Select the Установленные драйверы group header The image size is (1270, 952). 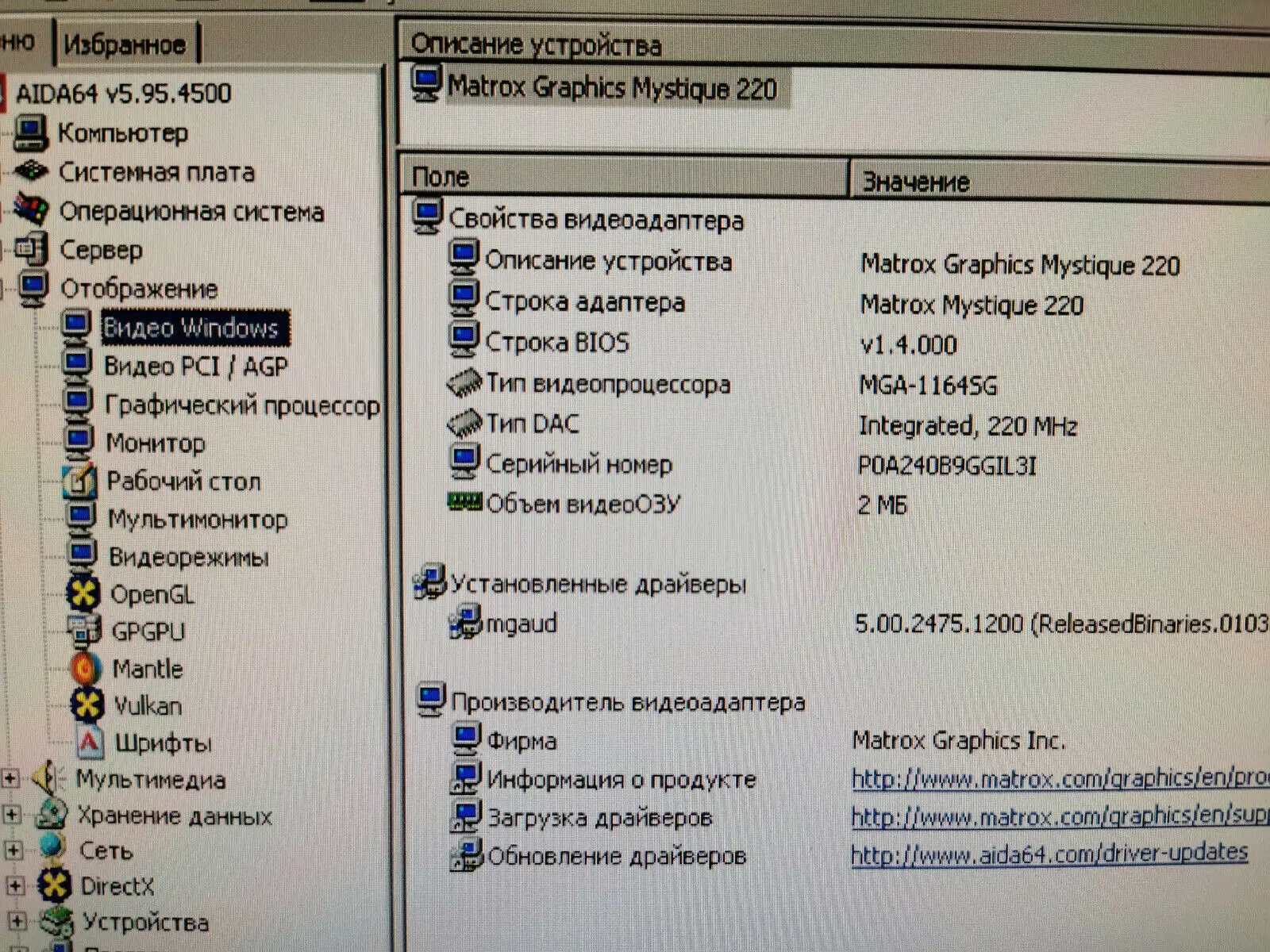pyautogui.click(x=598, y=585)
